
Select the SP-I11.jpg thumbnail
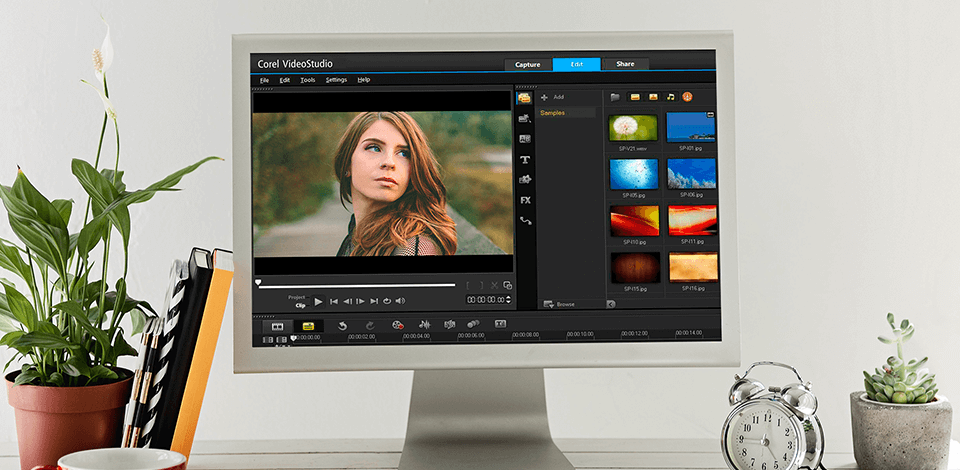pos(692,220)
